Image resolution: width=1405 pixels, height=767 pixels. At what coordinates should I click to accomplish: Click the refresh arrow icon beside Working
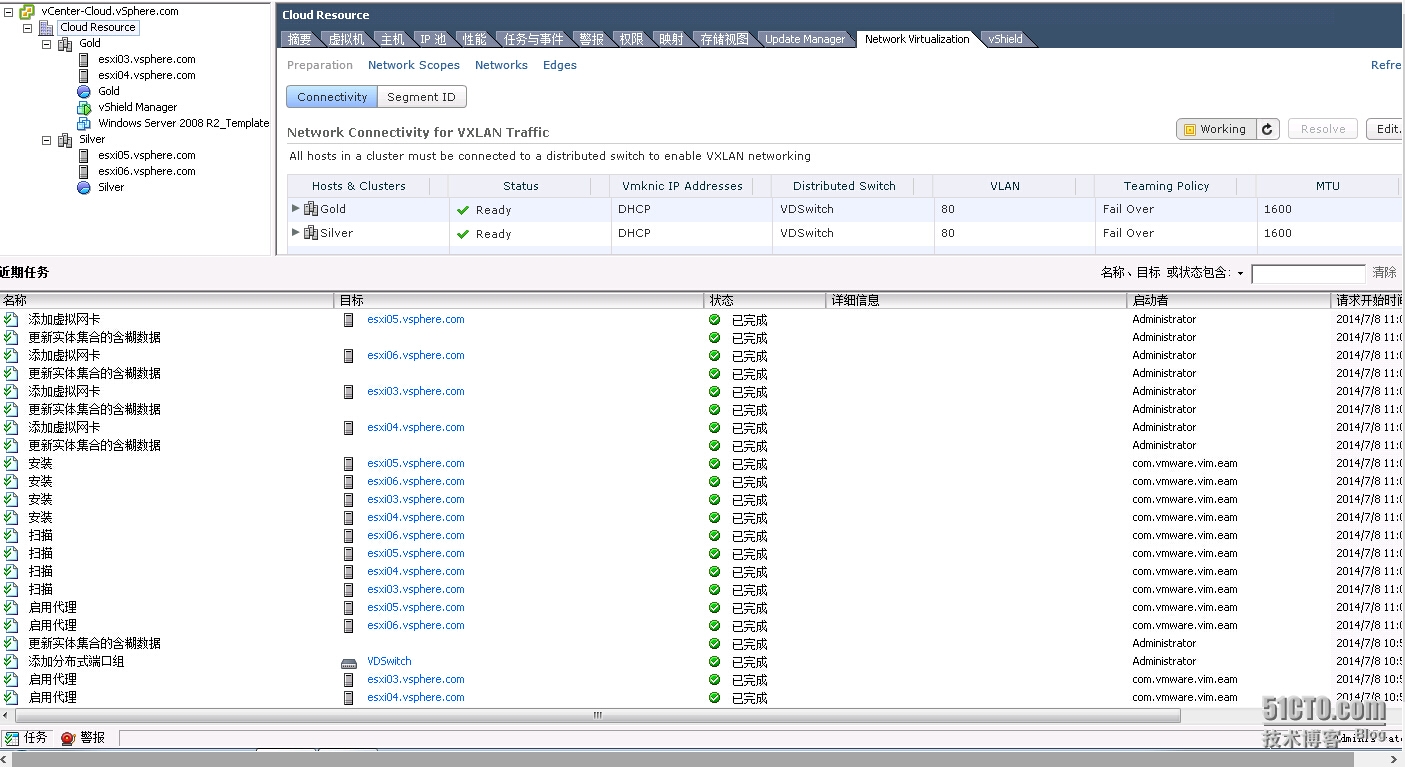[1268, 129]
